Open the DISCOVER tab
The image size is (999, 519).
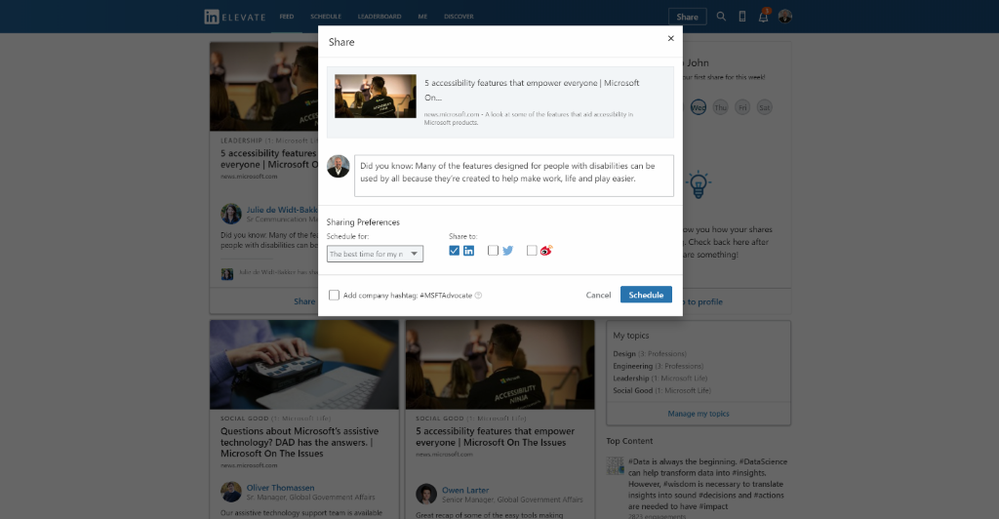pyautogui.click(x=459, y=17)
